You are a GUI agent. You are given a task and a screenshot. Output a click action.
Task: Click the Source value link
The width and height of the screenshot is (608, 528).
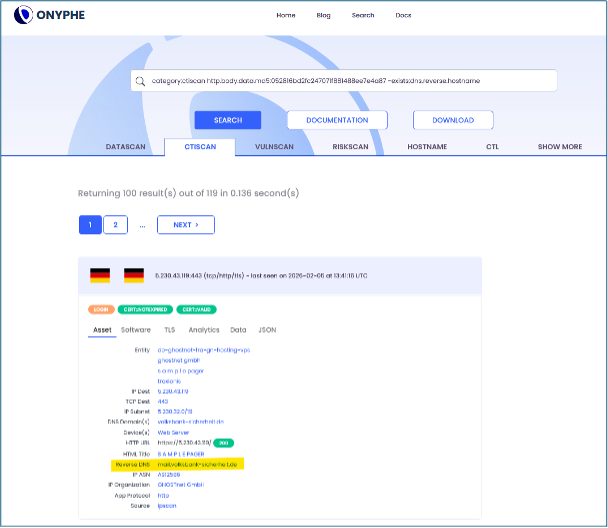pos(167,506)
